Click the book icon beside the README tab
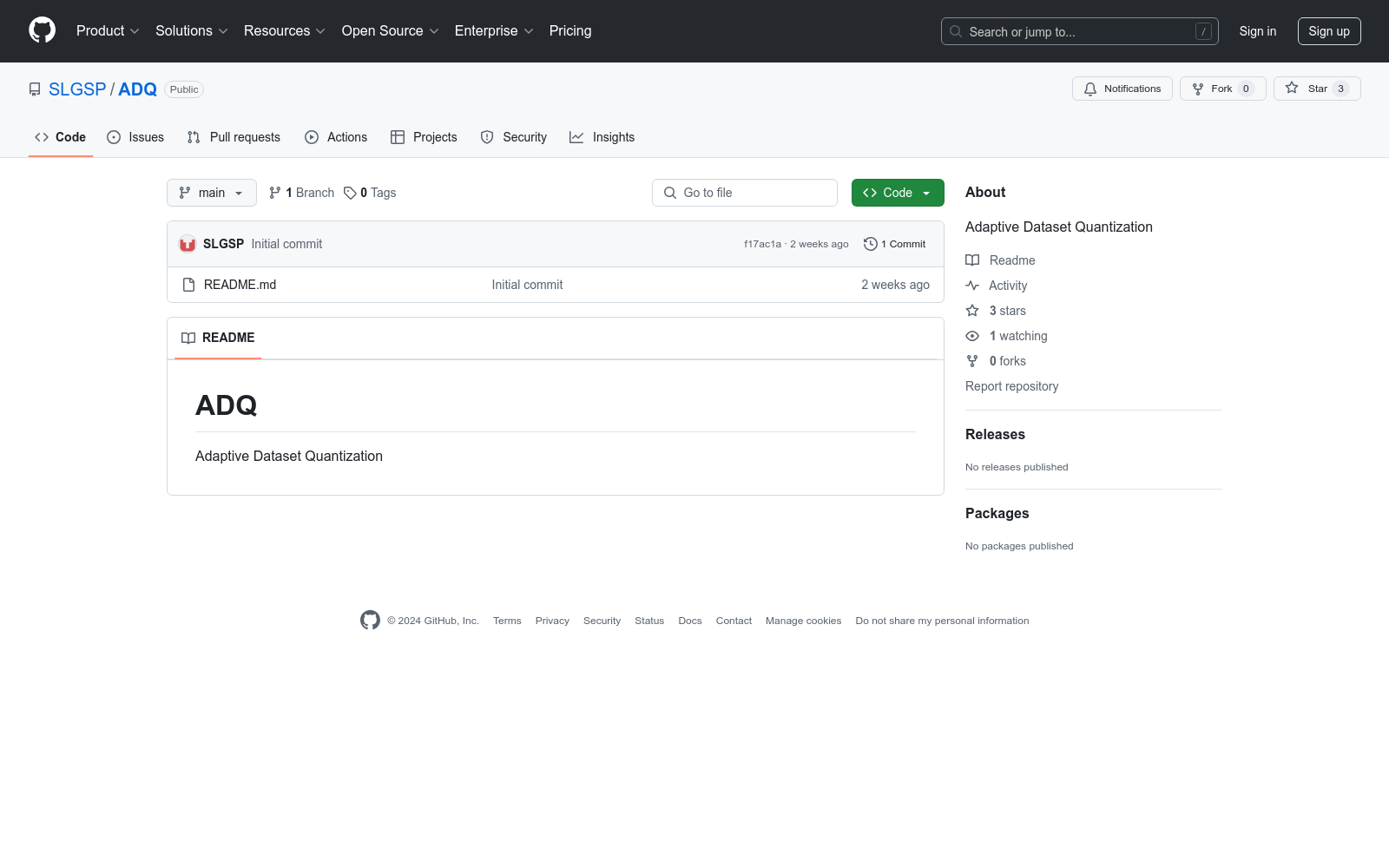This screenshot has height=868, width=1389. click(x=188, y=338)
